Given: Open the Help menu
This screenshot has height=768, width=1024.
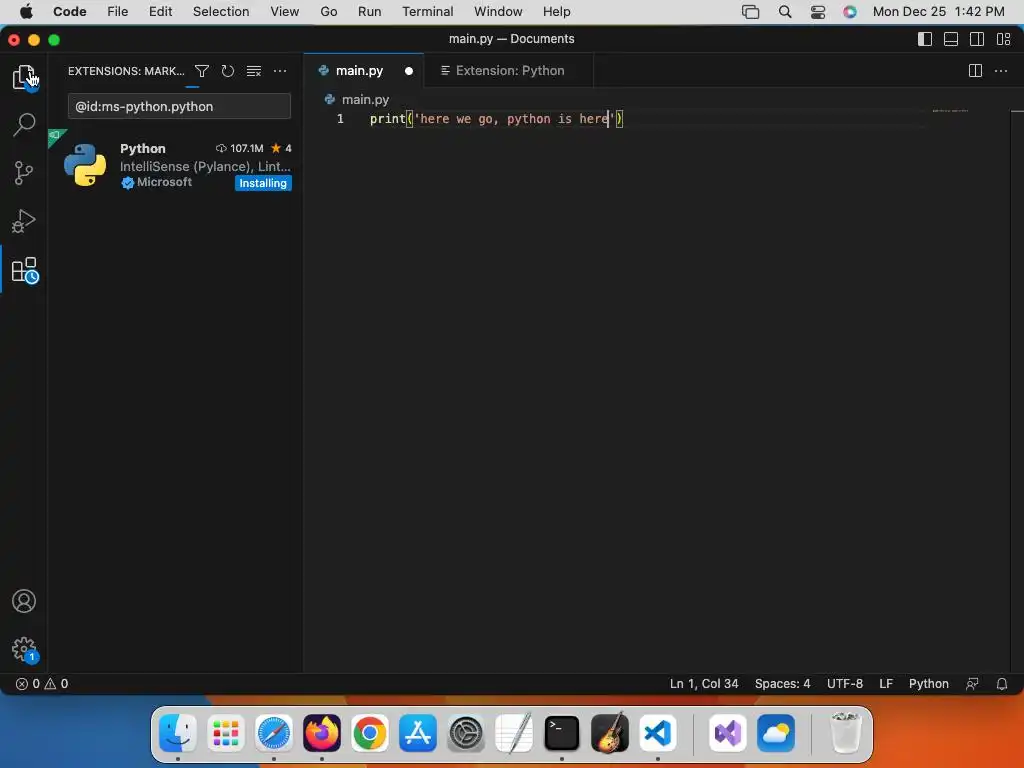Looking at the screenshot, I should [556, 12].
